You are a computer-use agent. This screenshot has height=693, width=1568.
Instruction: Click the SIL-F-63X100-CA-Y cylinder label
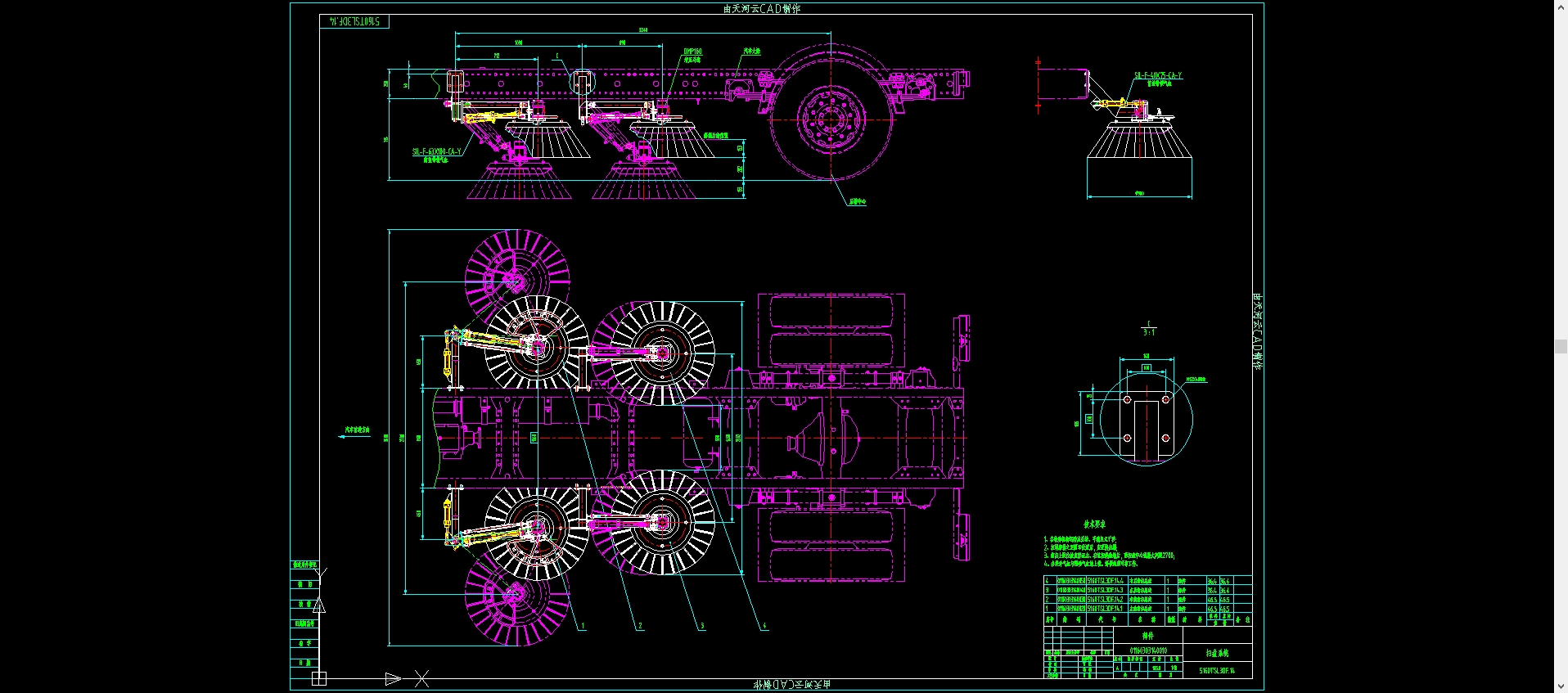click(436, 151)
